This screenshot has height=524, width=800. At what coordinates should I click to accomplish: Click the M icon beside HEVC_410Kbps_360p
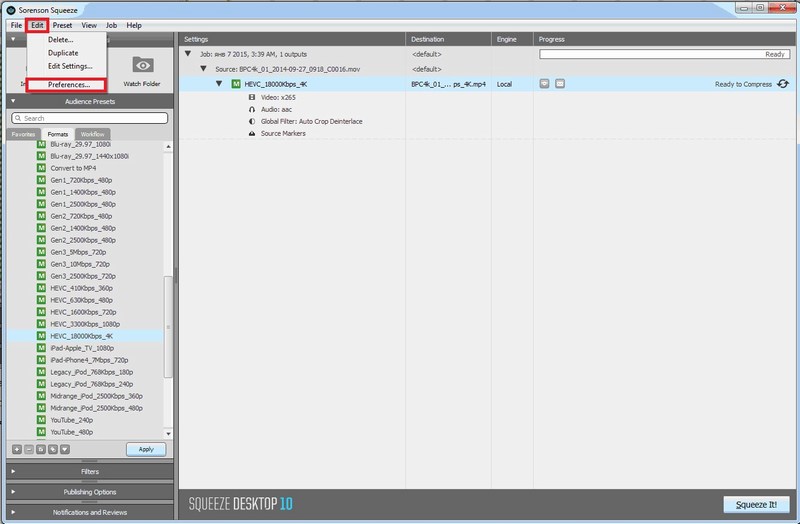(x=41, y=288)
